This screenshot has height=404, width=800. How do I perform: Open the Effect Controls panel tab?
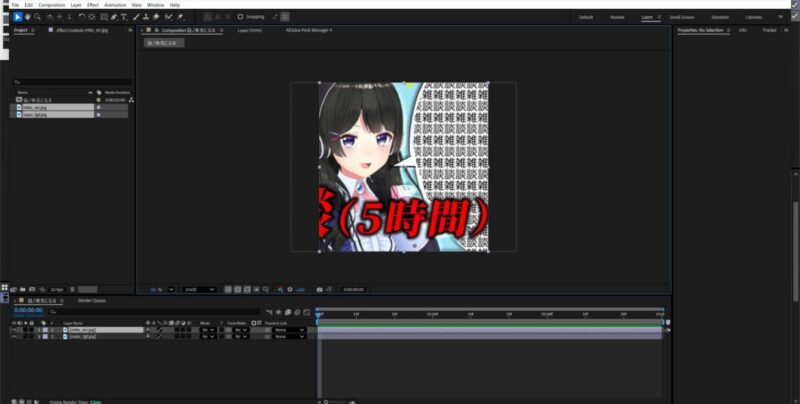[82, 30]
